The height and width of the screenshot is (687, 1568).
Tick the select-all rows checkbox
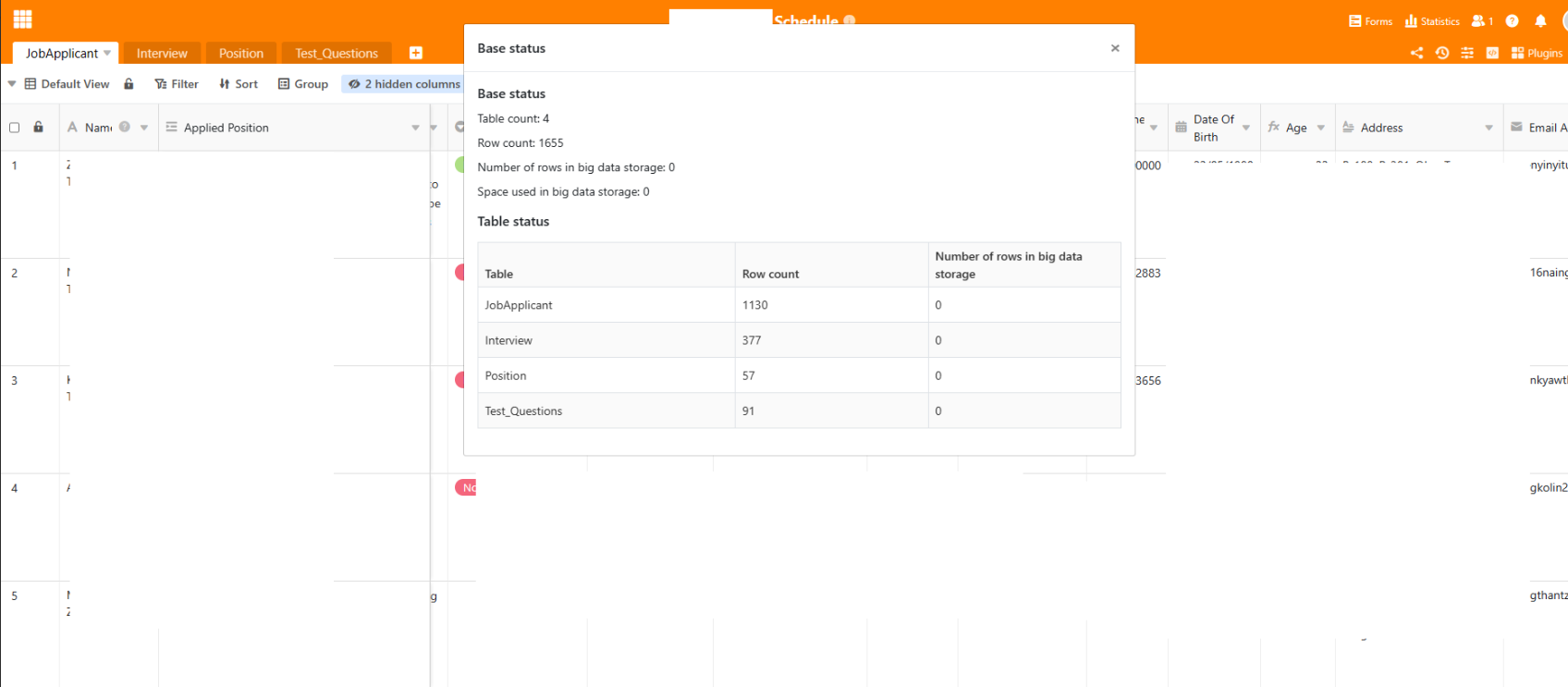point(15,128)
